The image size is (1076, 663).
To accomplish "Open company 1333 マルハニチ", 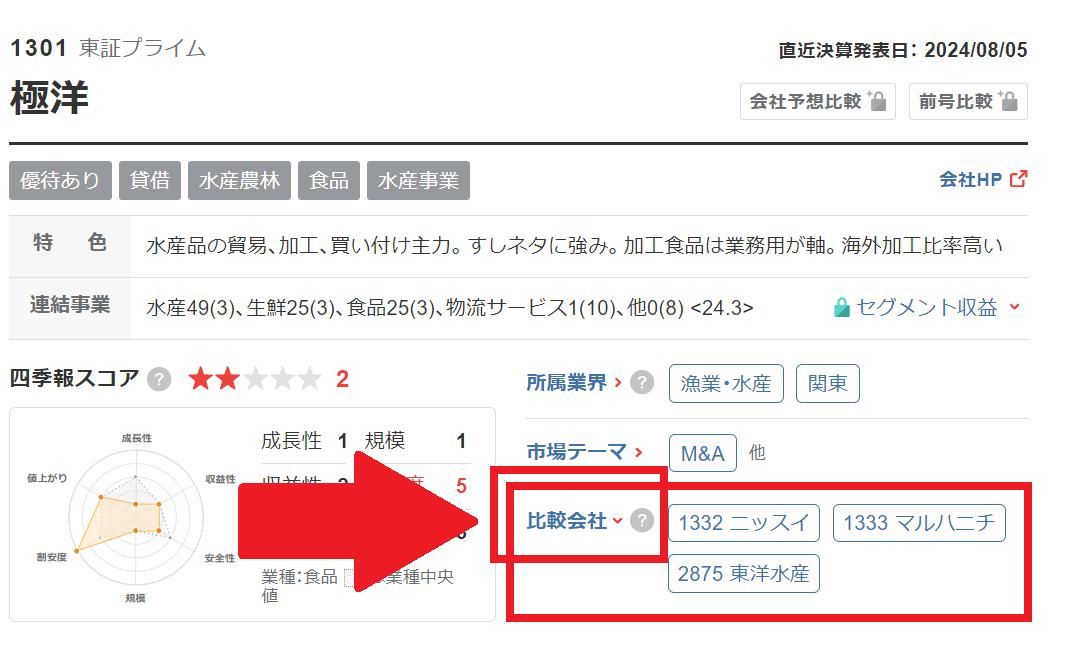I will point(919,523).
